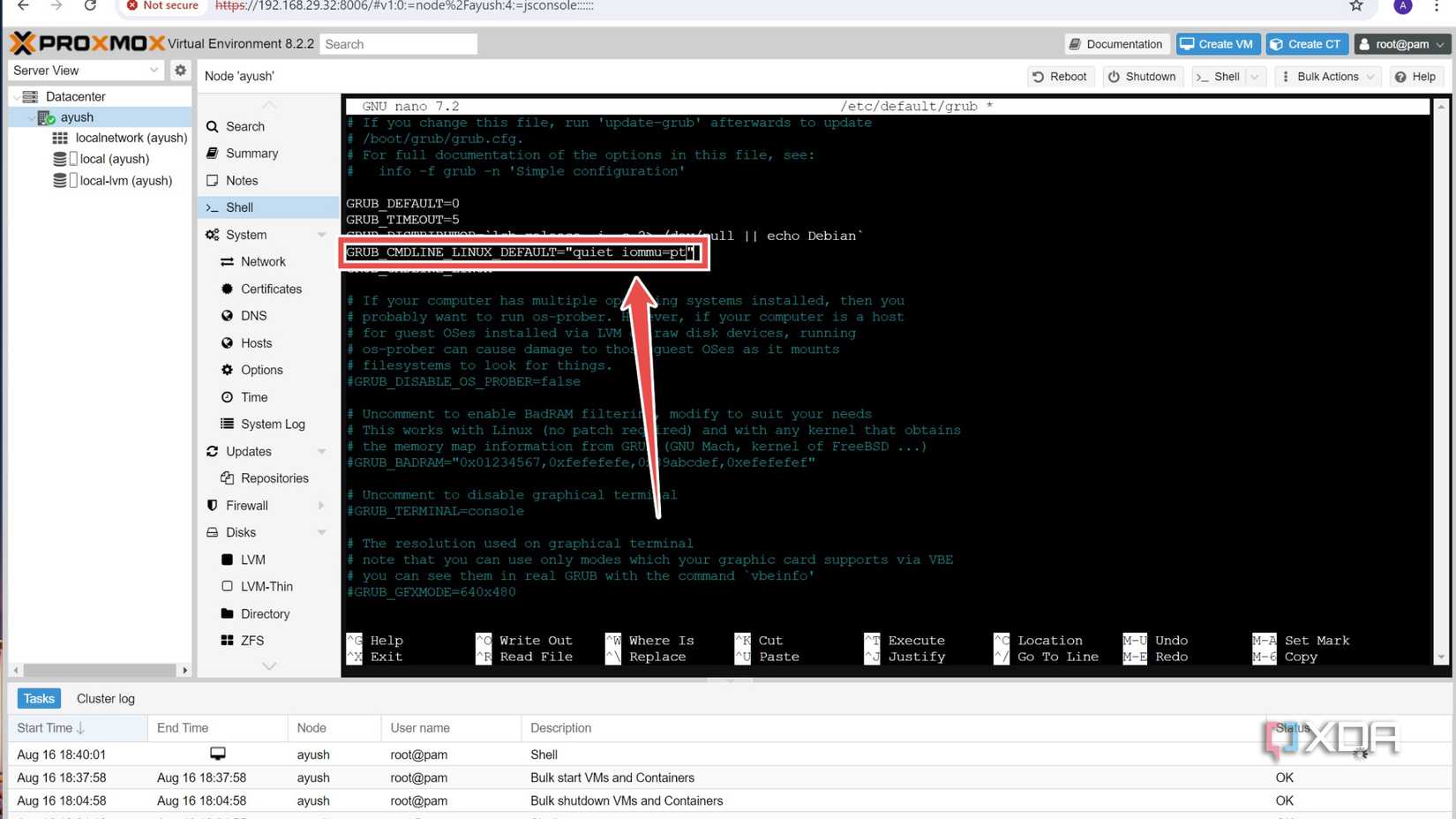Switch to the Cluster log tab
Viewport: 1456px width, 819px height.
click(105, 698)
